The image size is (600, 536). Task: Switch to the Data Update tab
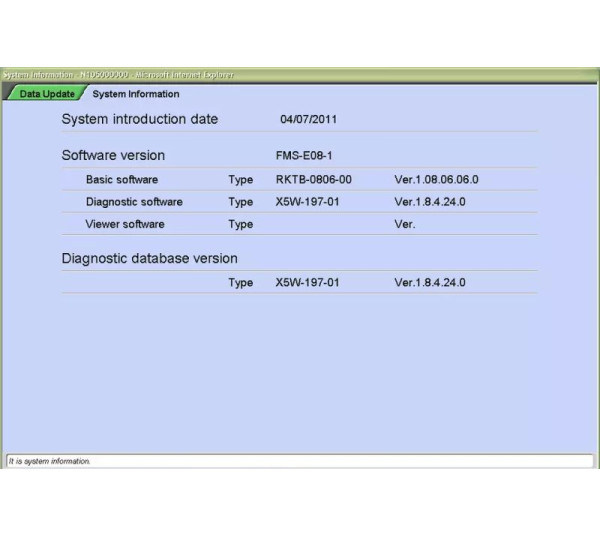point(46,94)
